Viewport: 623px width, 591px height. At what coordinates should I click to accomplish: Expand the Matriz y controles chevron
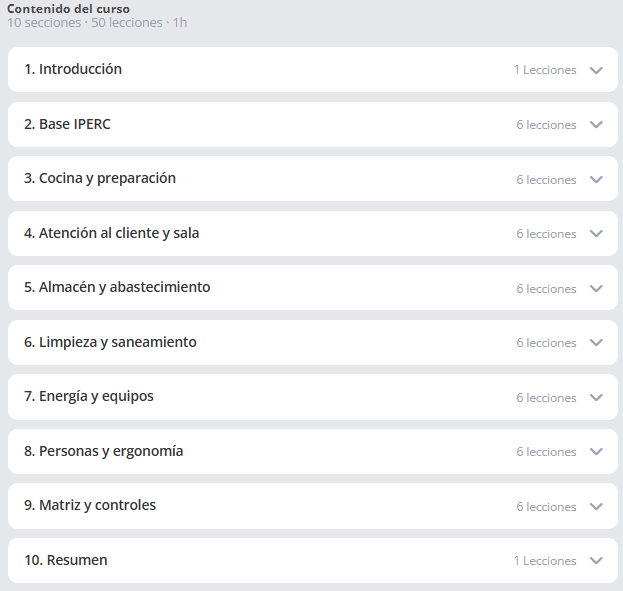pos(596,506)
